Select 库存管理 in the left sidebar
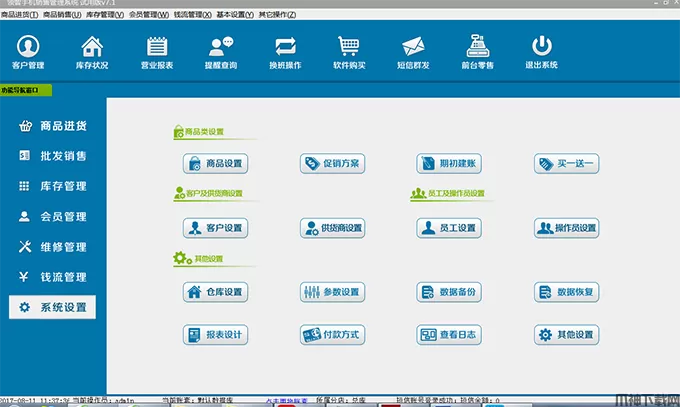 tap(52, 186)
